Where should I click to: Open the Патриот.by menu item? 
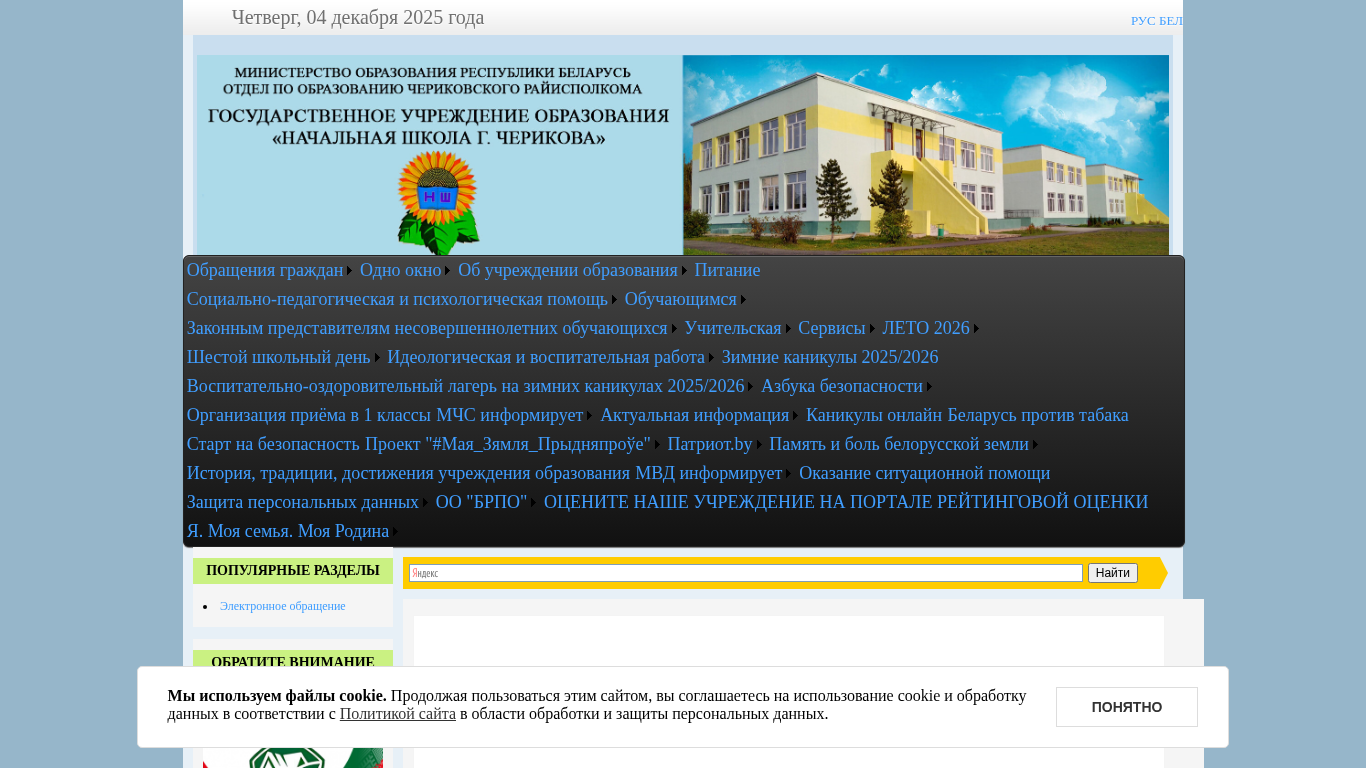[710, 444]
